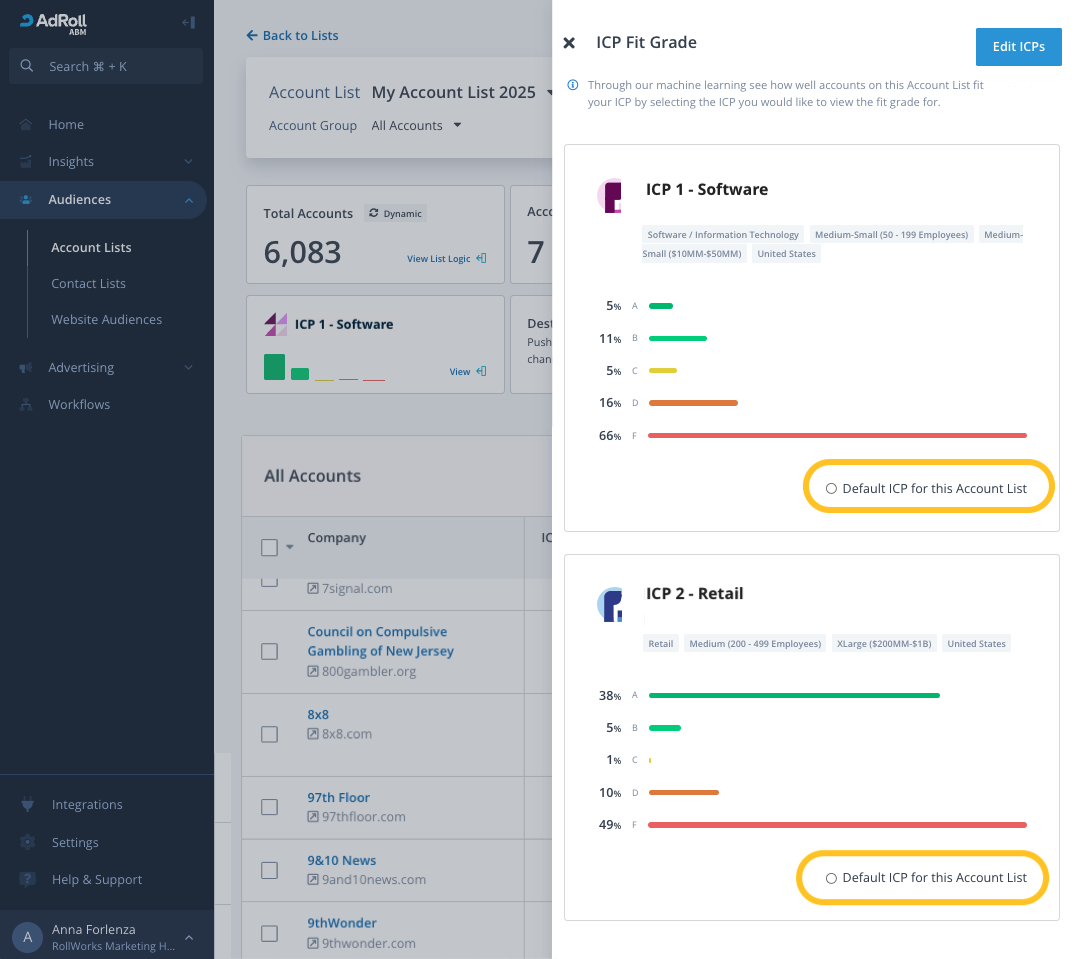
Task: Click the Edit ICPs button
Action: pos(1018,47)
